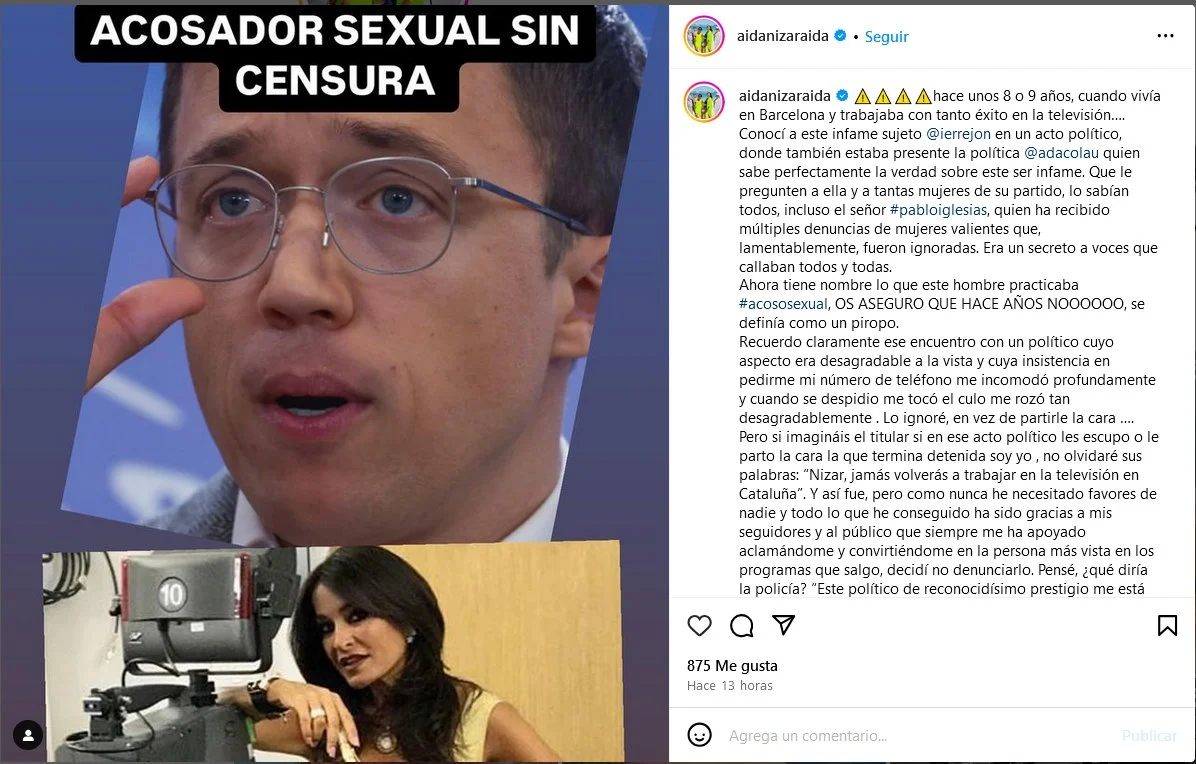Click aidanizaraida username in caption
1196x764 pixels.
tap(785, 96)
